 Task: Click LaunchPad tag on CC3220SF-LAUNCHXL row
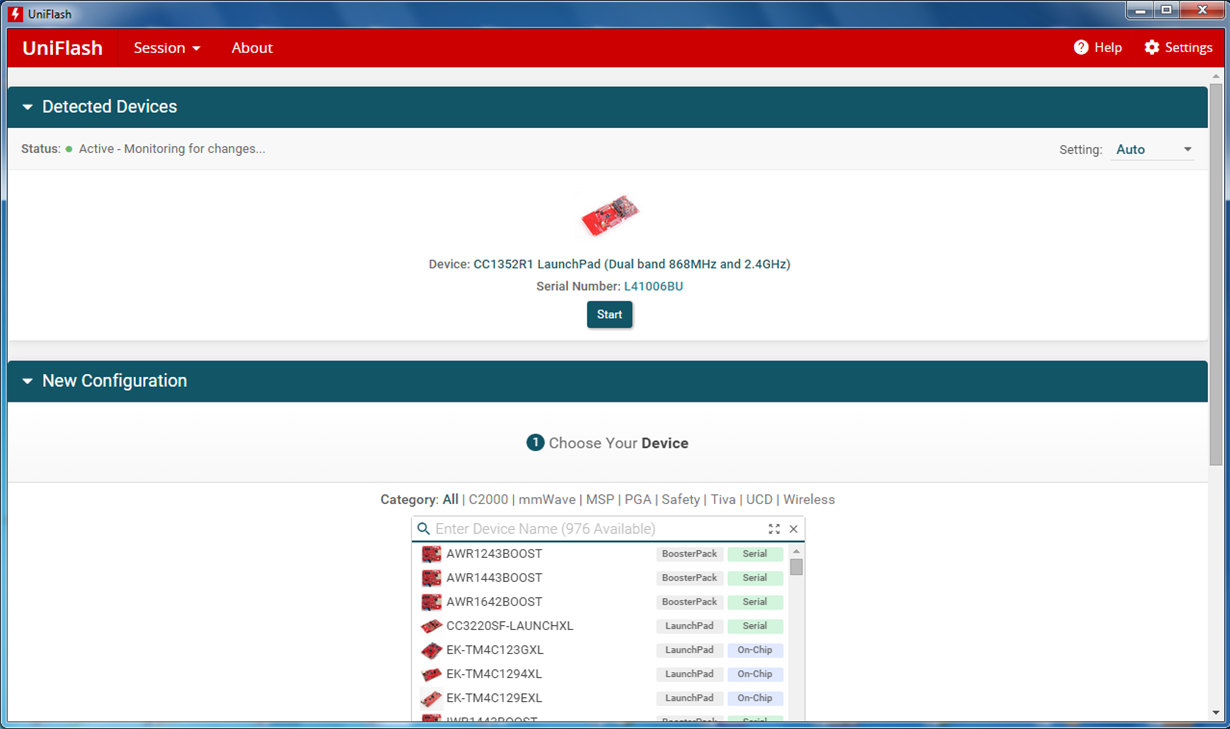click(x=690, y=626)
